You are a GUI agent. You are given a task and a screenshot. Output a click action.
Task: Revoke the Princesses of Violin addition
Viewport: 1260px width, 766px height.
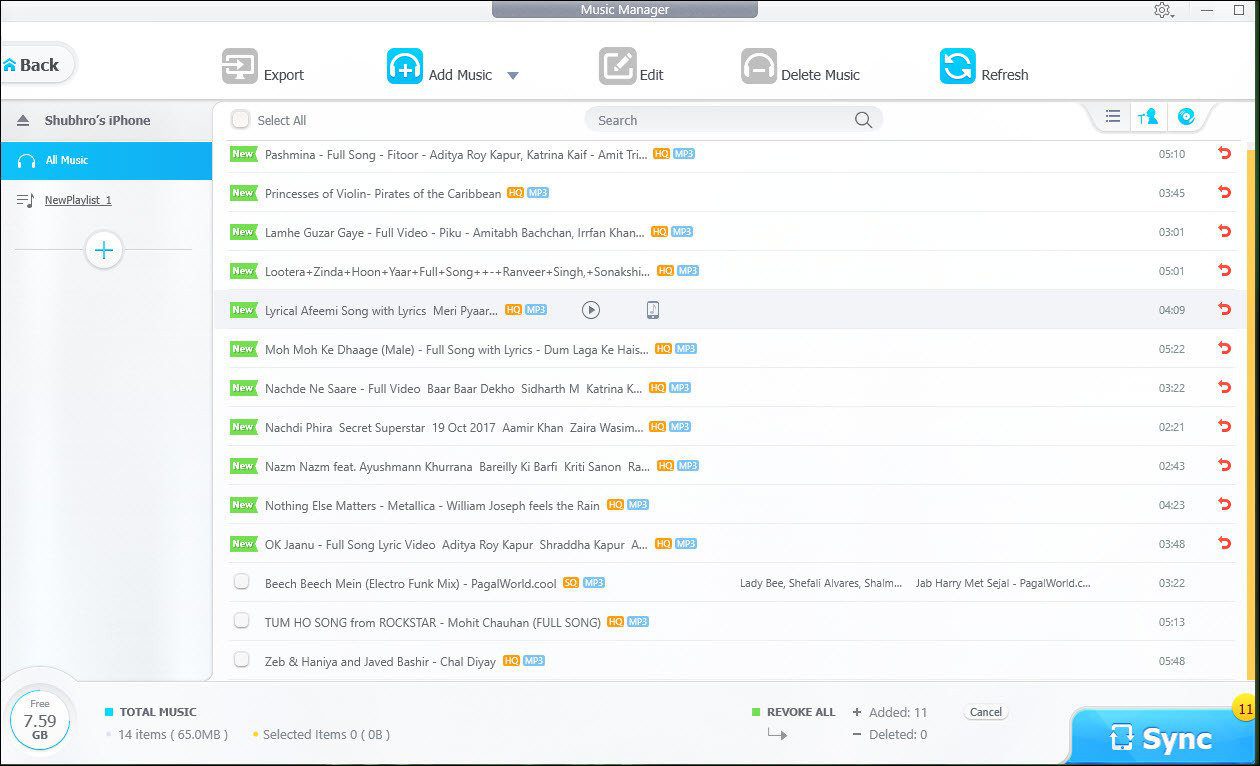1224,193
